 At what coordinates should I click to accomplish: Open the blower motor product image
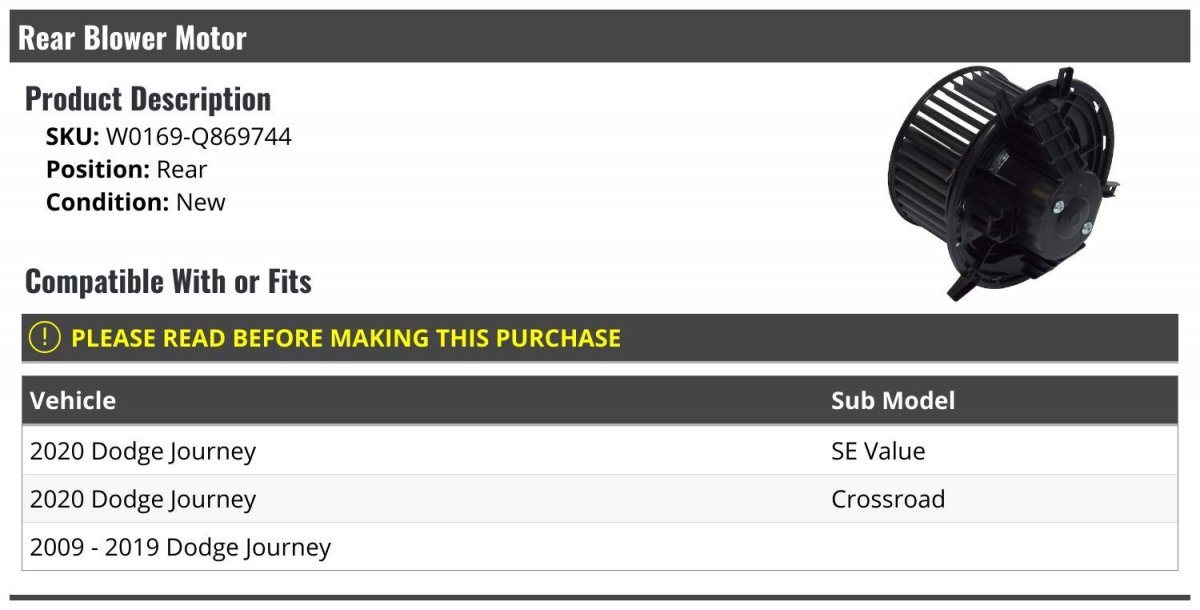click(1003, 182)
